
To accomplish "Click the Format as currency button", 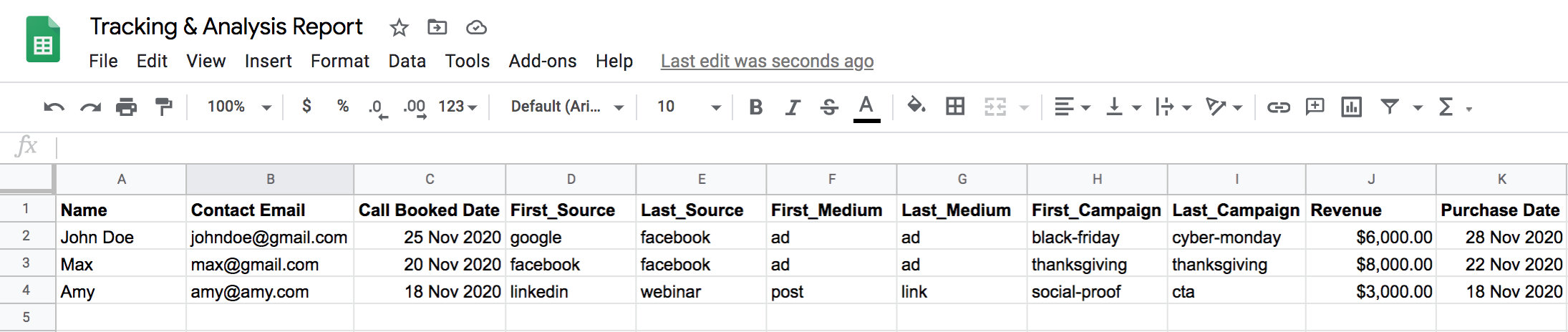I will pos(306,107).
